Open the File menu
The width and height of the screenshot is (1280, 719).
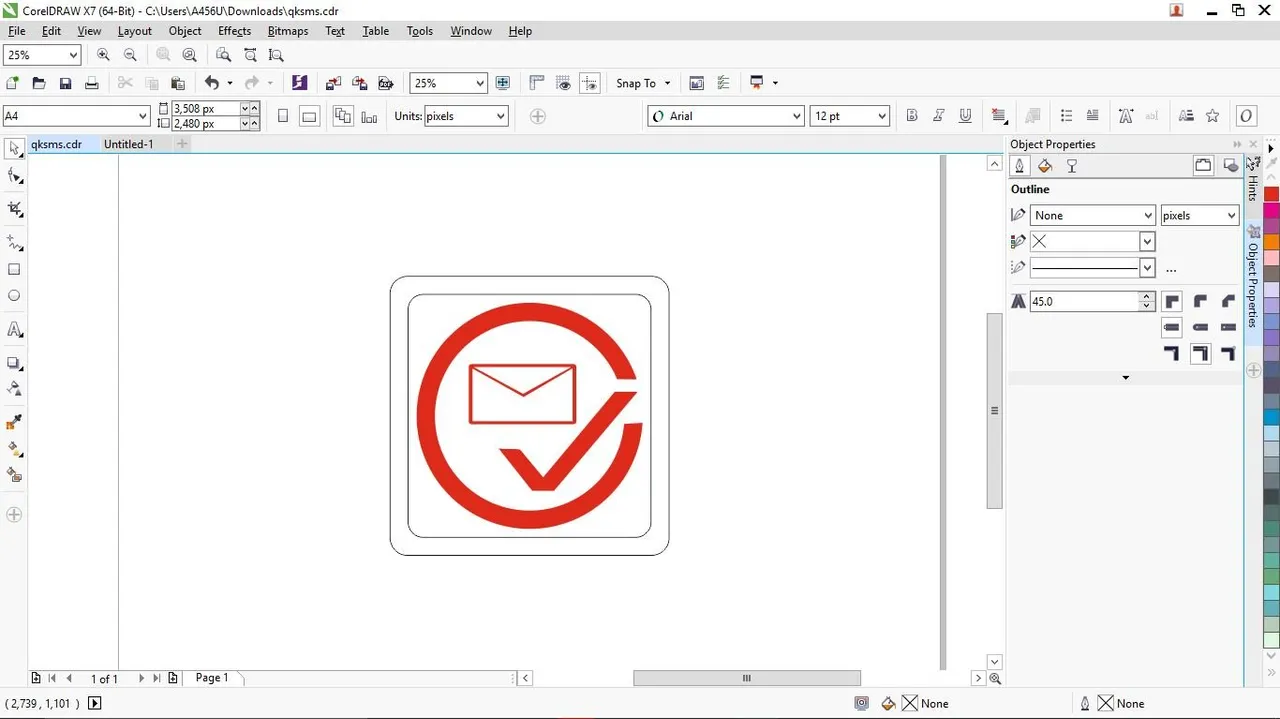pos(17,31)
